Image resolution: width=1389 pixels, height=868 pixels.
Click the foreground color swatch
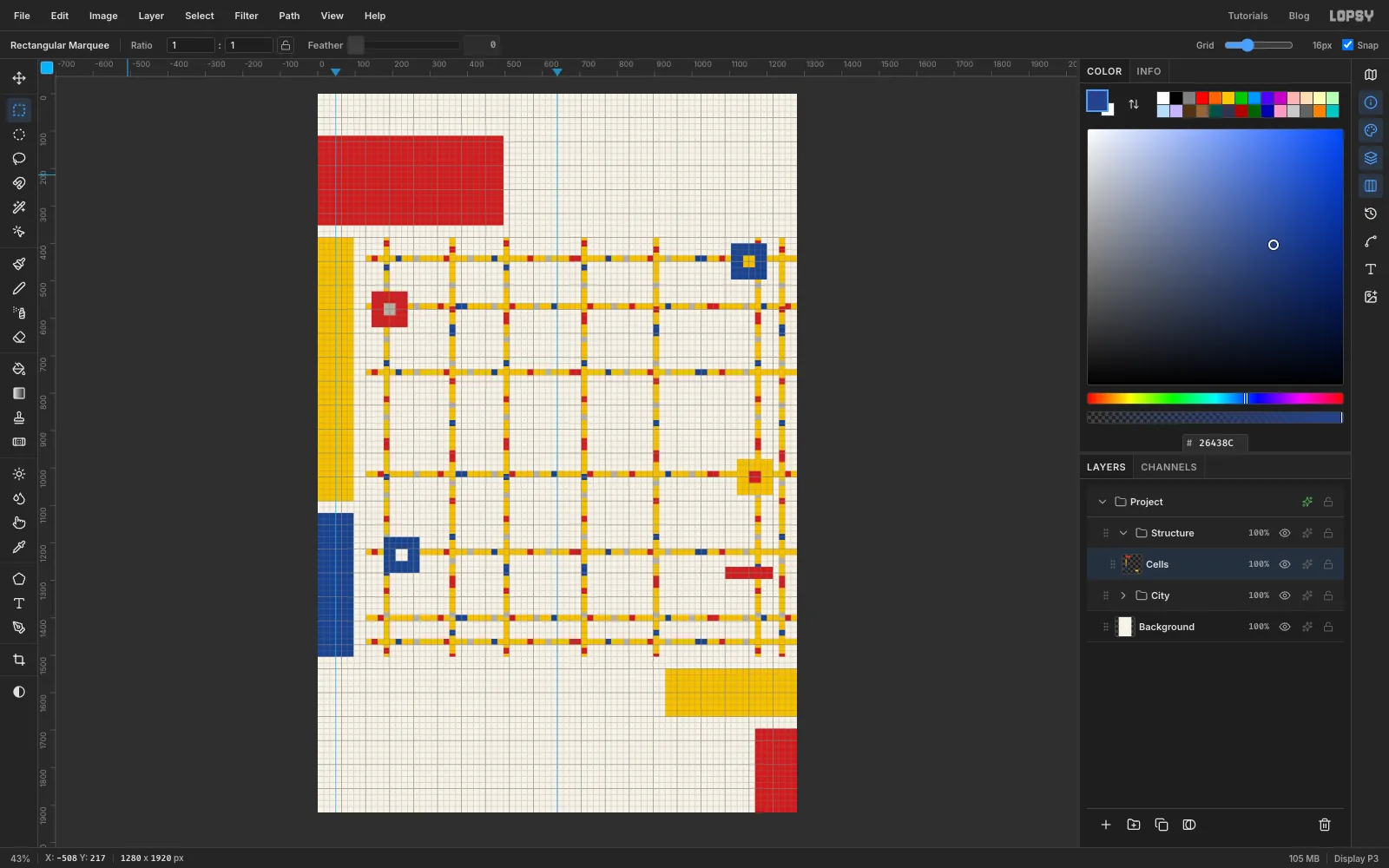click(x=1097, y=101)
